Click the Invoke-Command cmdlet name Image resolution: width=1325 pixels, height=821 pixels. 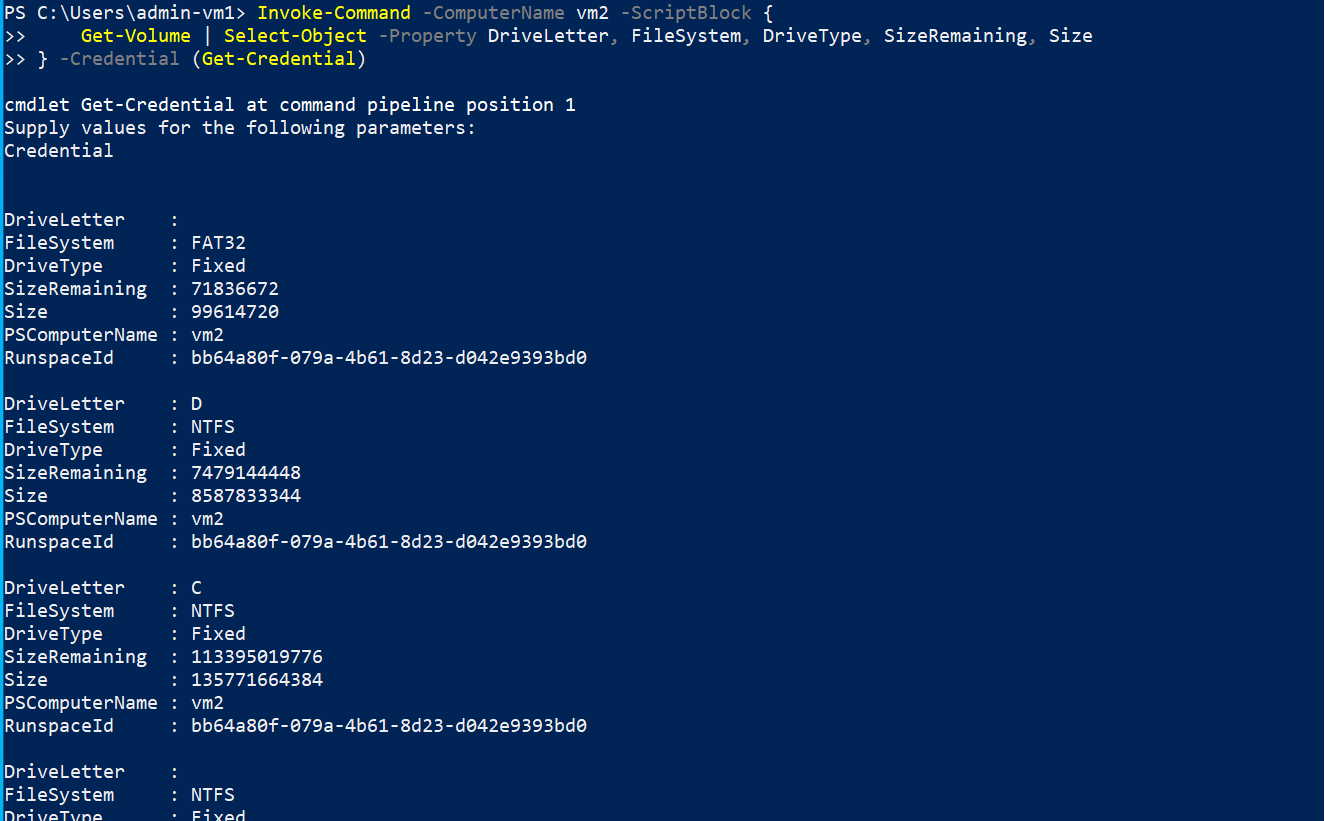tap(334, 13)
